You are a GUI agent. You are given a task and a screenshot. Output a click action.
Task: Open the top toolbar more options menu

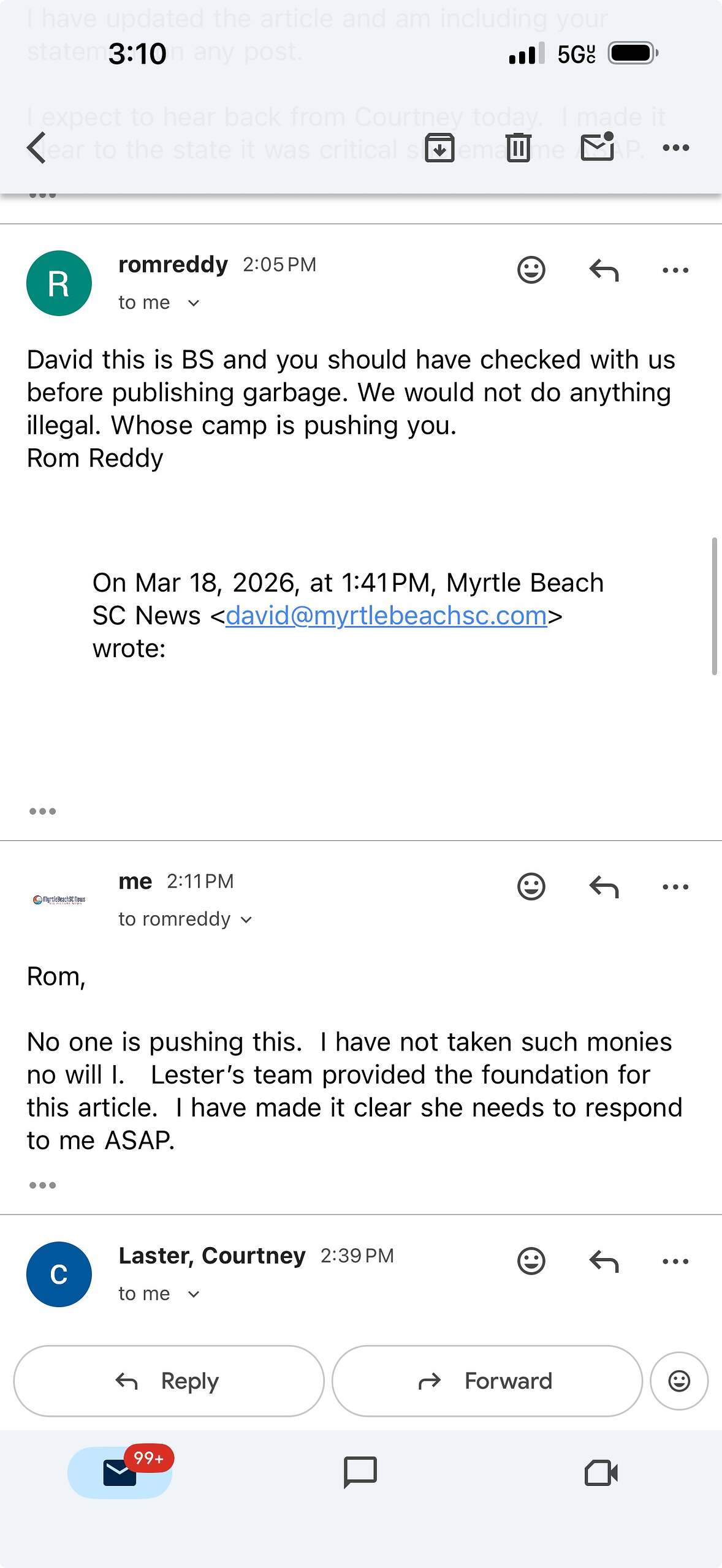coord(675,148)
